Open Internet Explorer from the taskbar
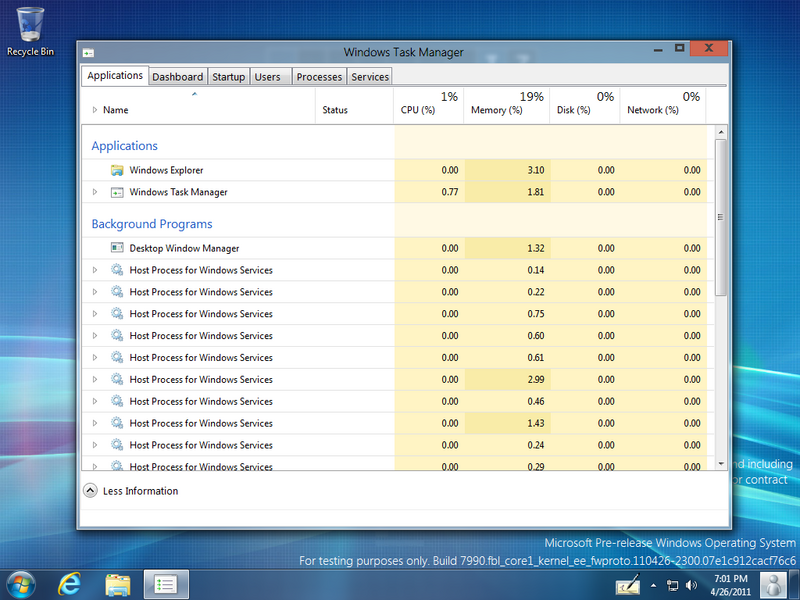This screenshot has width=800, height=600. [70, 582]
